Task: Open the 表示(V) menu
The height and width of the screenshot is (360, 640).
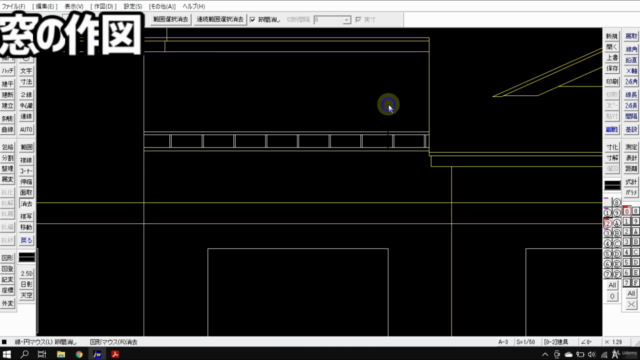Action: pos(74,7)
